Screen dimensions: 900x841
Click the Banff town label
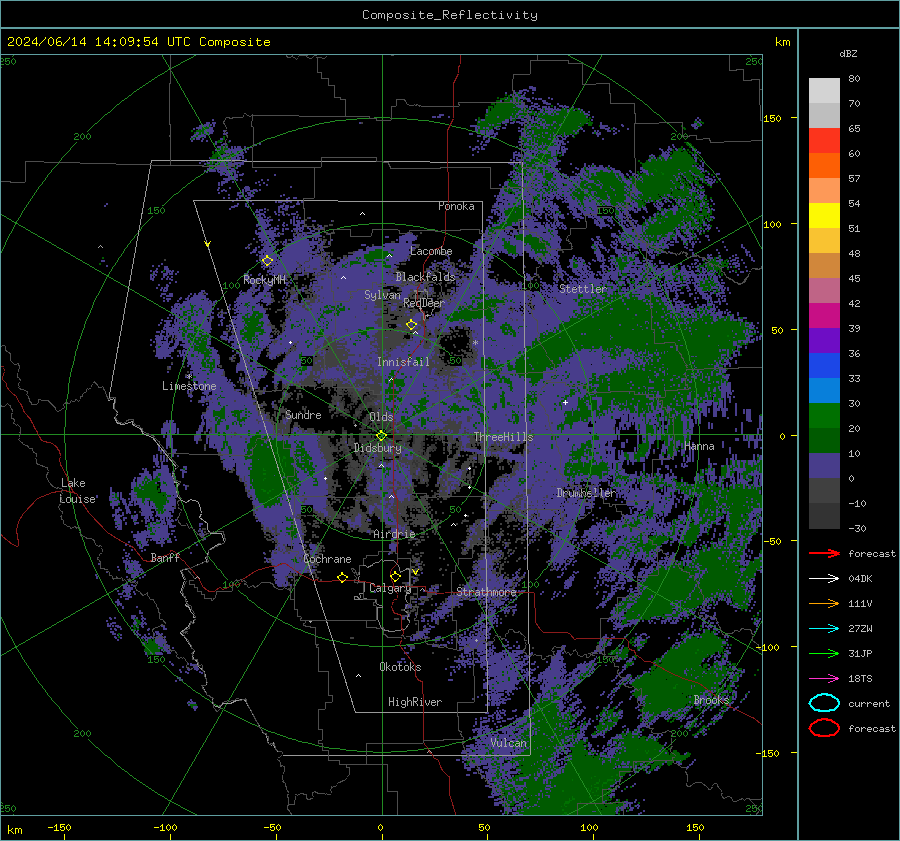click(x=165, y=557)
